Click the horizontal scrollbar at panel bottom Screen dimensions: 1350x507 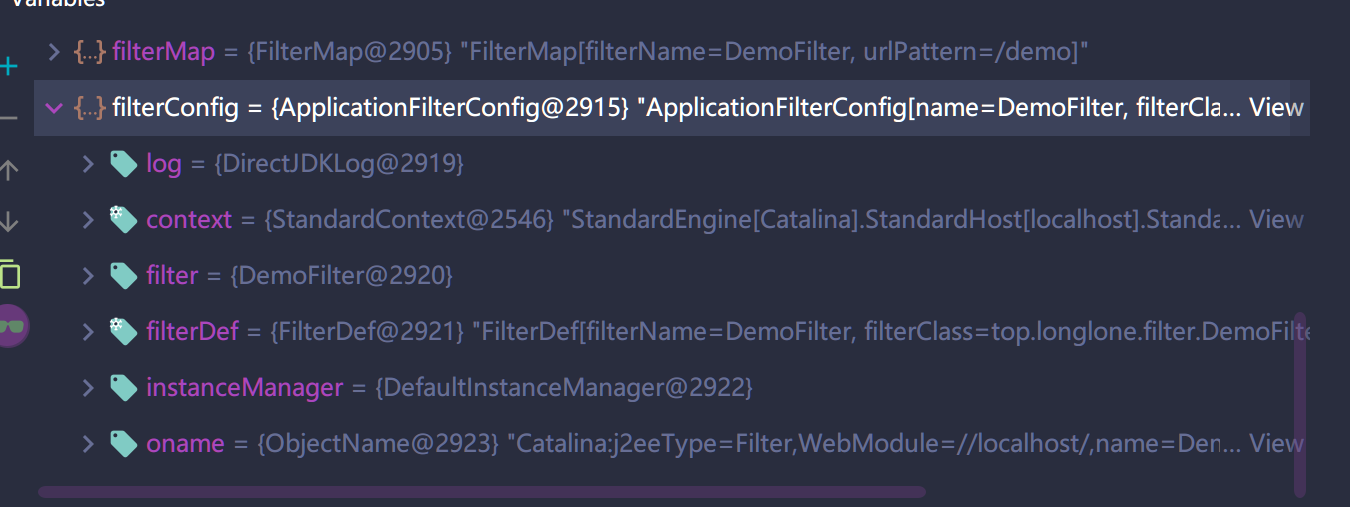tap(482, 492)
